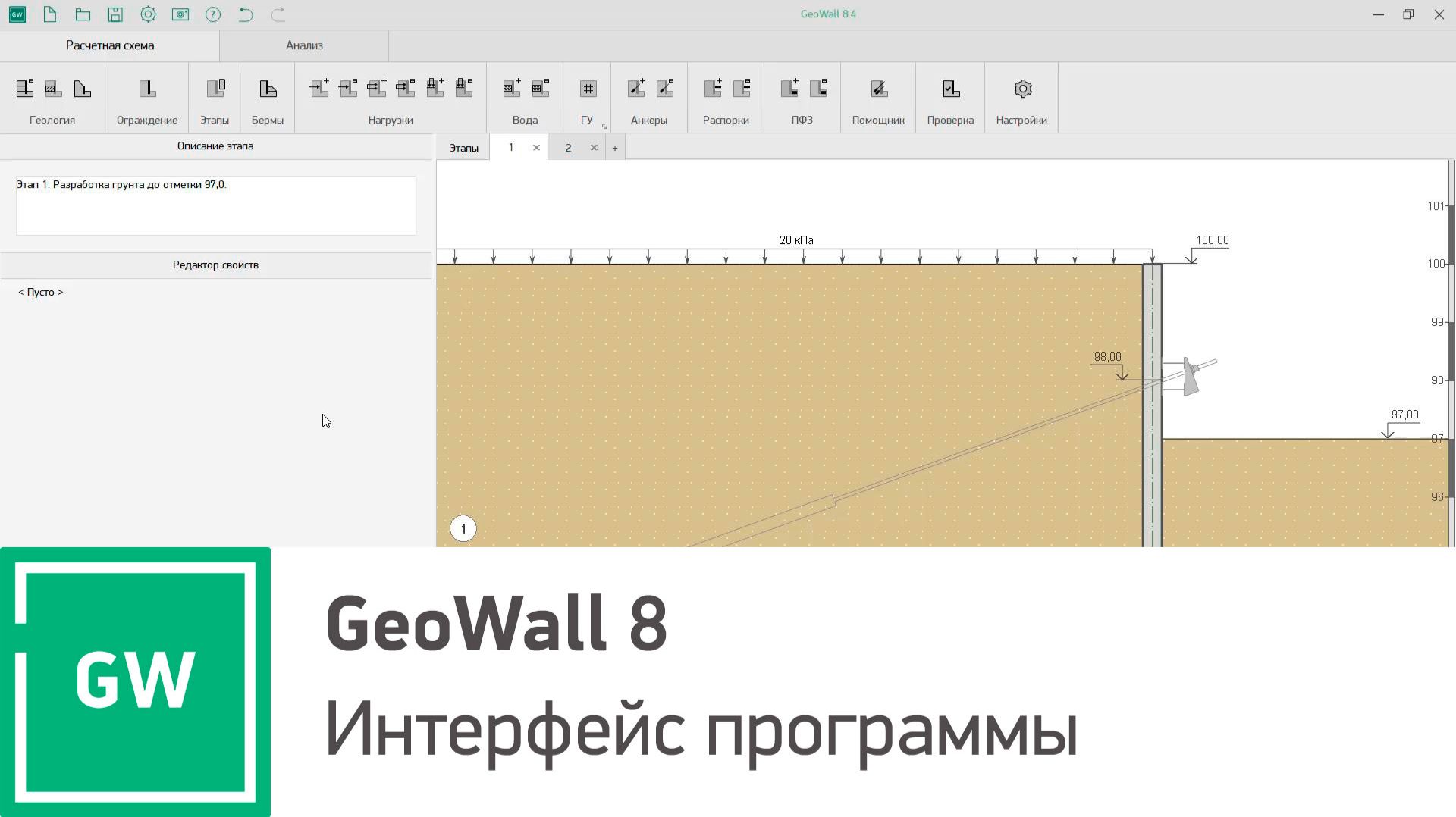
Task: Open stage tab 2
Action: [568, 147]
